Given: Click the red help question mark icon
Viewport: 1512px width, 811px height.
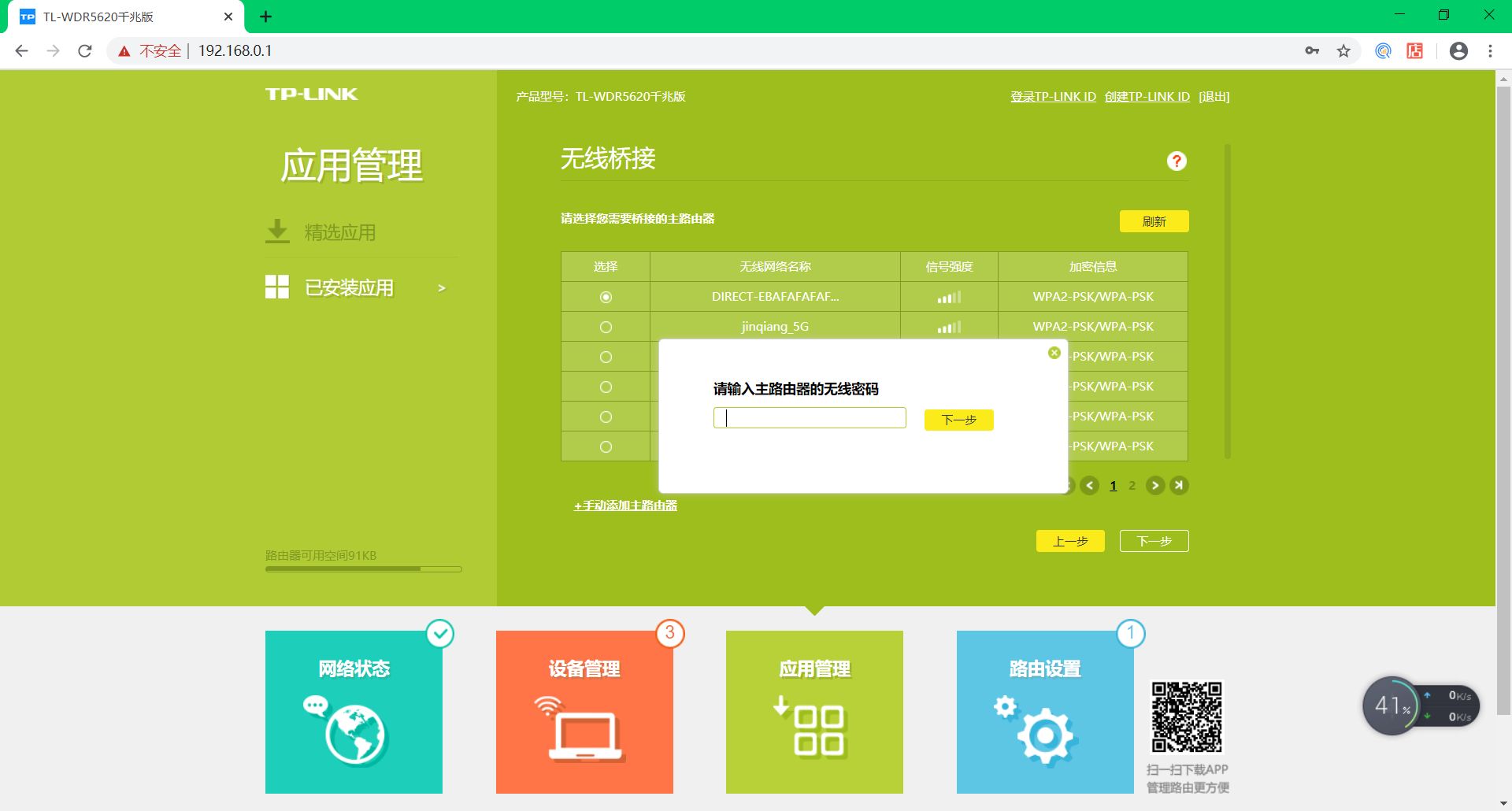Looking at the screenshot, I should (1177, 161).
